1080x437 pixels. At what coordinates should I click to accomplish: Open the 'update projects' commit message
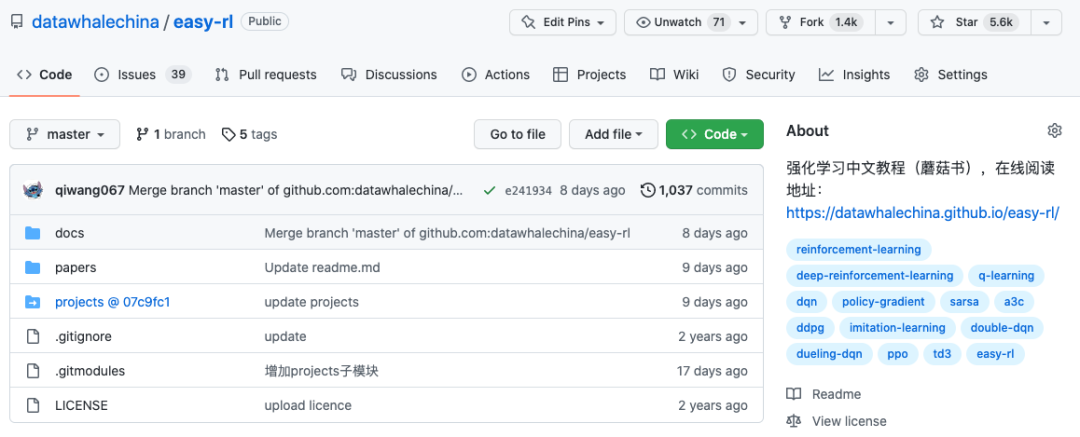pos(311,302)
